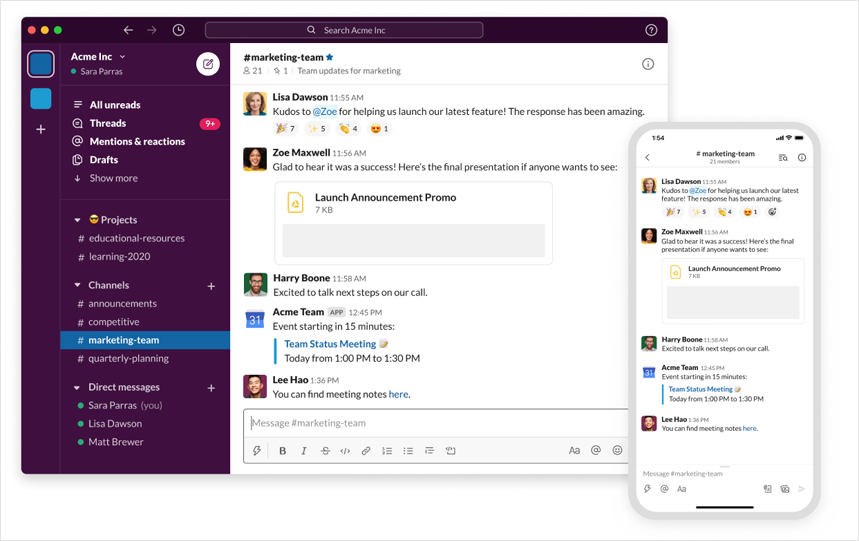This screenshot has height=541, width=859.
Task: View the 21 members count in header
Action: 253,71
